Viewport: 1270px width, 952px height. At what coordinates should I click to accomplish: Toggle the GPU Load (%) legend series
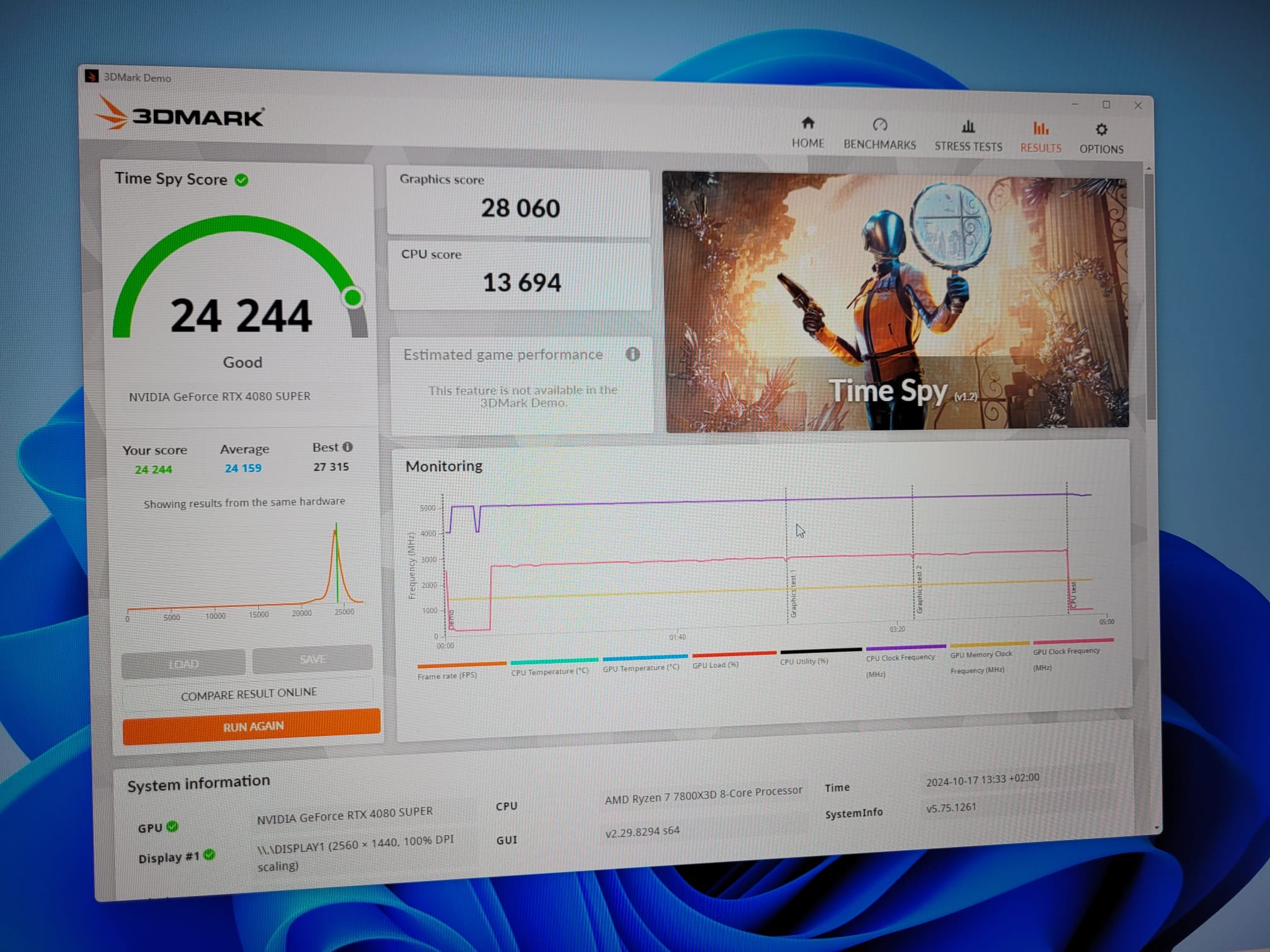click(x=715, y=665)
